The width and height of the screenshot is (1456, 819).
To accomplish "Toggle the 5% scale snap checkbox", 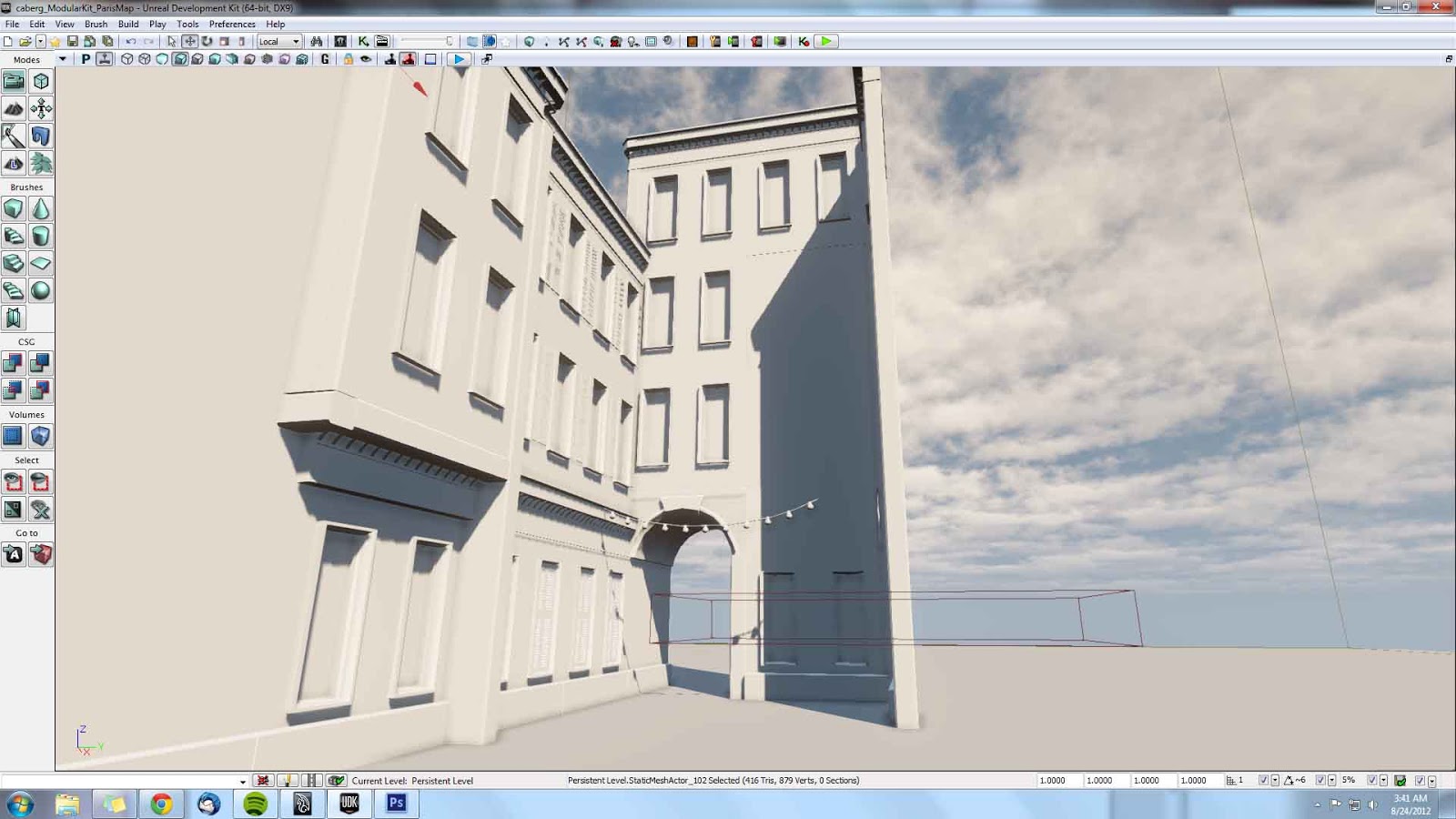I will pos(1372,780).
